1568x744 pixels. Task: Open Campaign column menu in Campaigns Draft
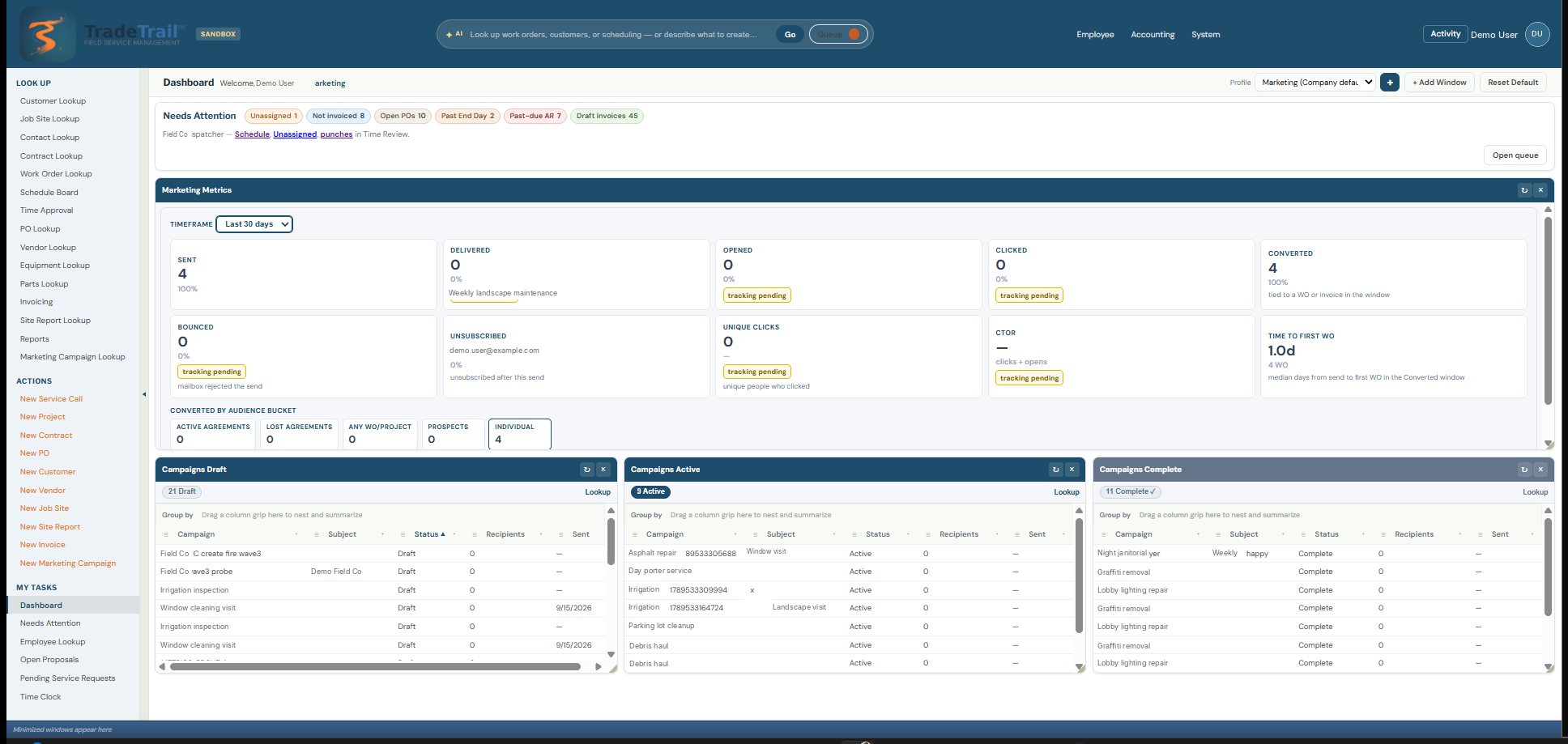coord(296,534)
